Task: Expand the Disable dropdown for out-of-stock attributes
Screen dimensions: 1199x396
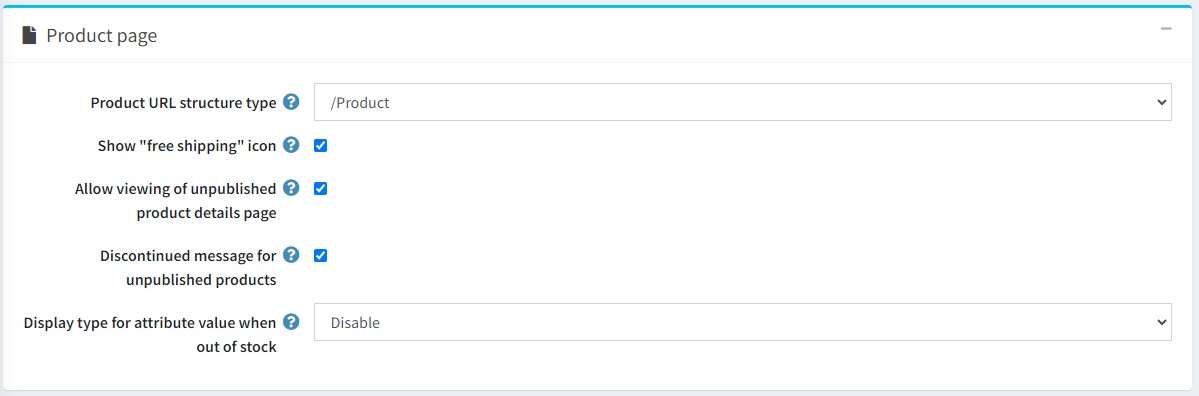Action: (x=742, y=322)
